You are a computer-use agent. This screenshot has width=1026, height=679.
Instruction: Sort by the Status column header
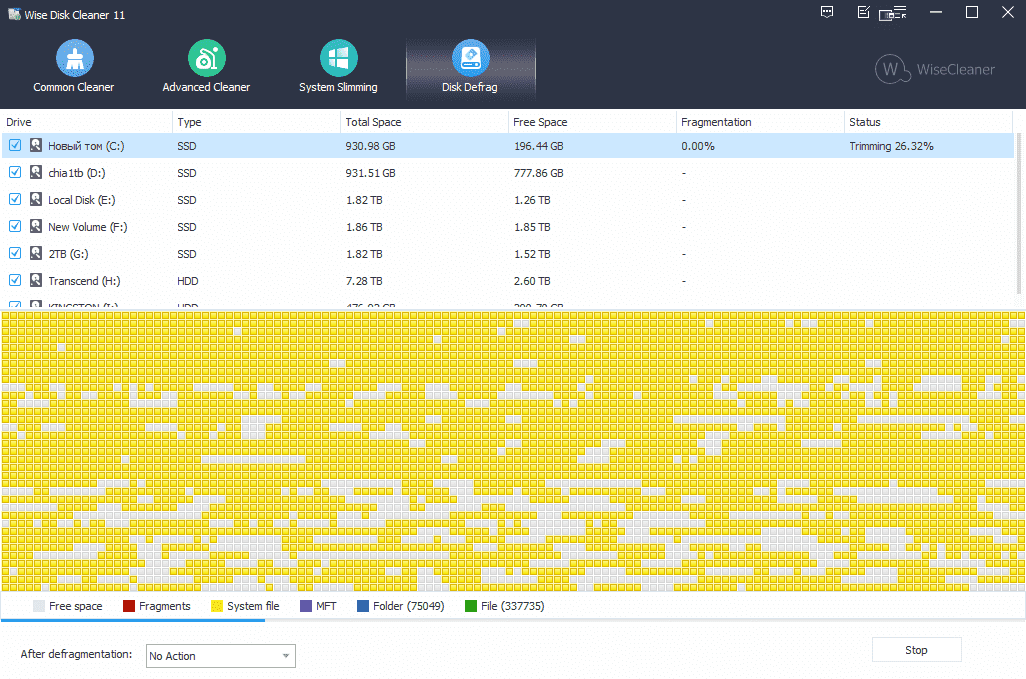pos(929,122)
